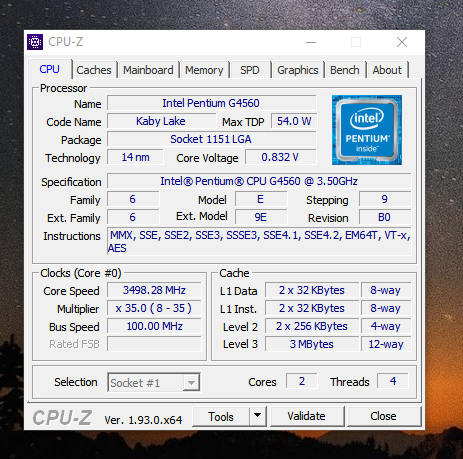Open the SPD tab
The image size is (463, 459).
pyautogui.click(x=250, y=70)
